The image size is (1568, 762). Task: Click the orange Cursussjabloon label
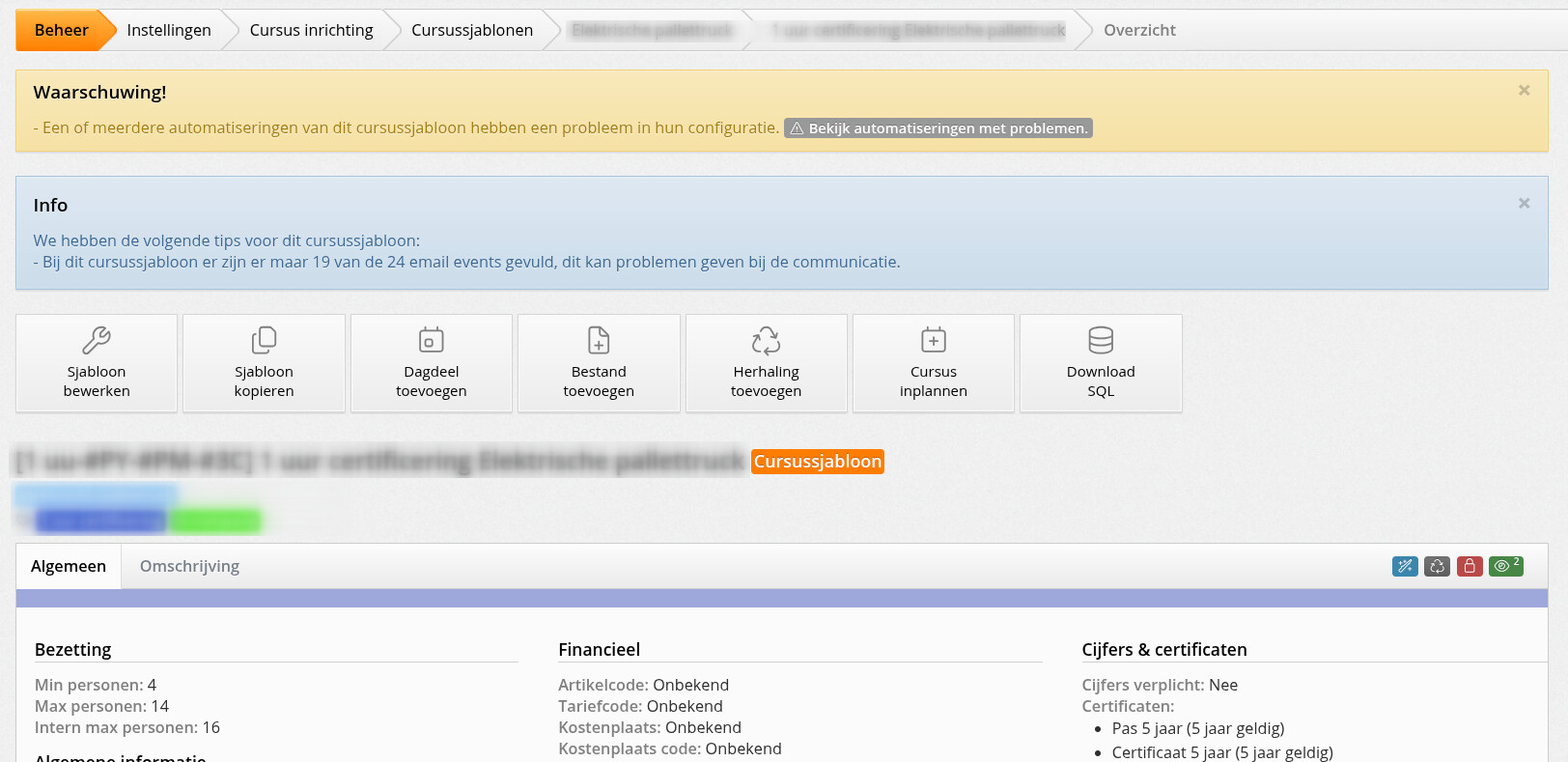[x=817, y=462]
